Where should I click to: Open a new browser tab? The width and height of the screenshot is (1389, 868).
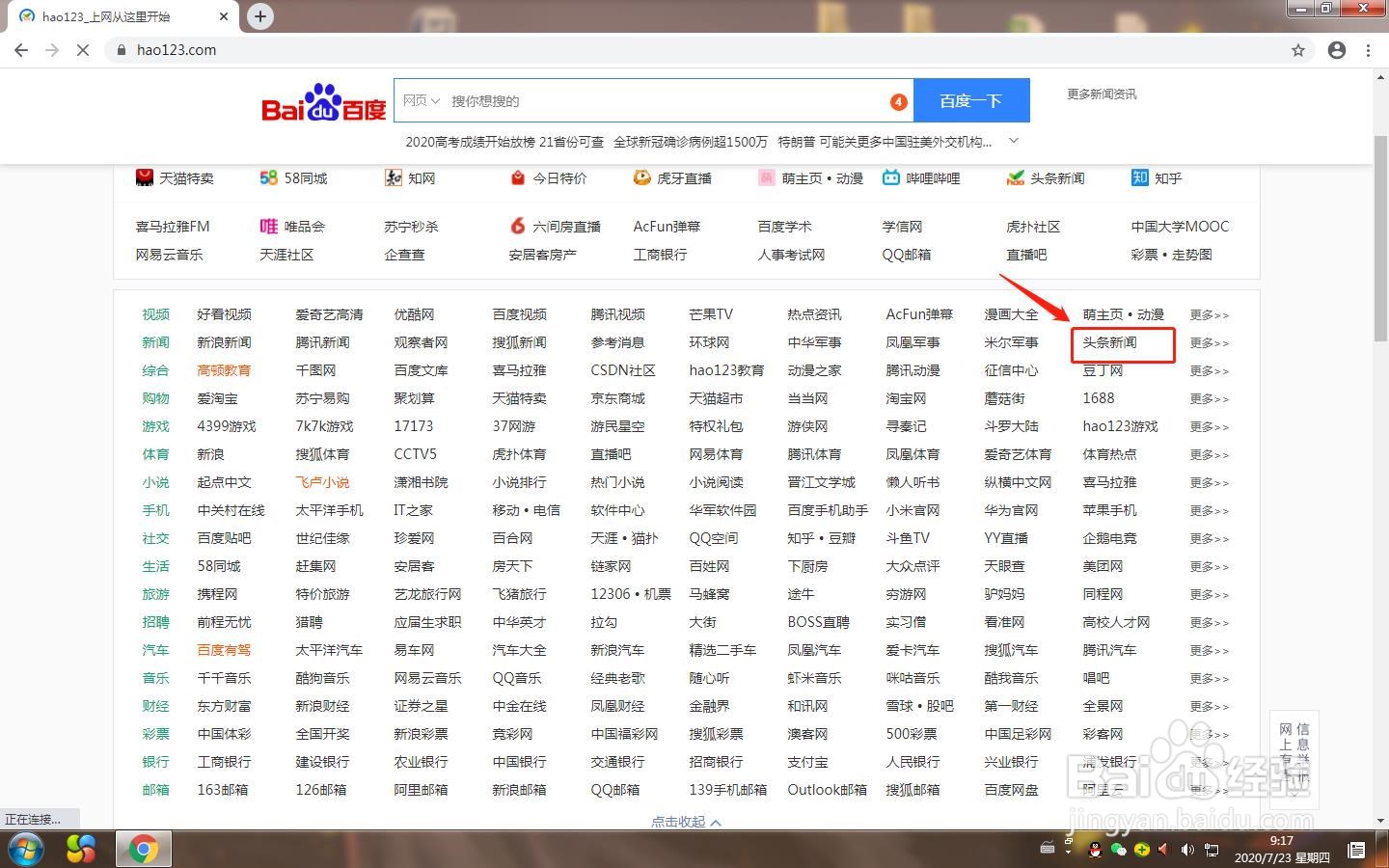[x=260, y=15]
